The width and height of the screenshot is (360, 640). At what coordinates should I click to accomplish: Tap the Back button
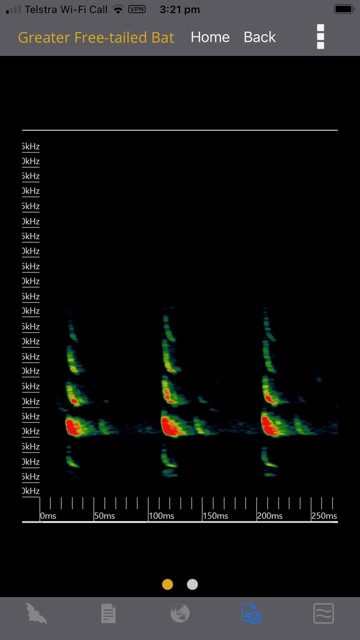[x=260, y=37]
